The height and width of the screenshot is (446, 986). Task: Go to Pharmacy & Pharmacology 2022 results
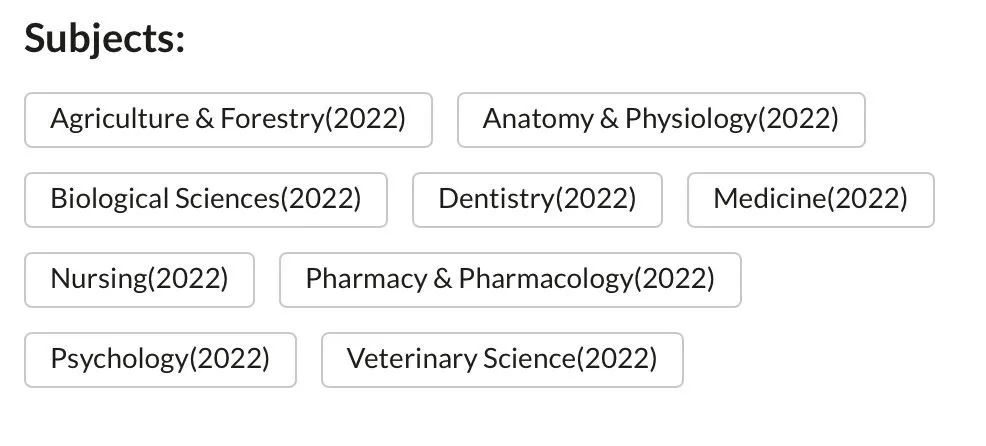(510, 280)
